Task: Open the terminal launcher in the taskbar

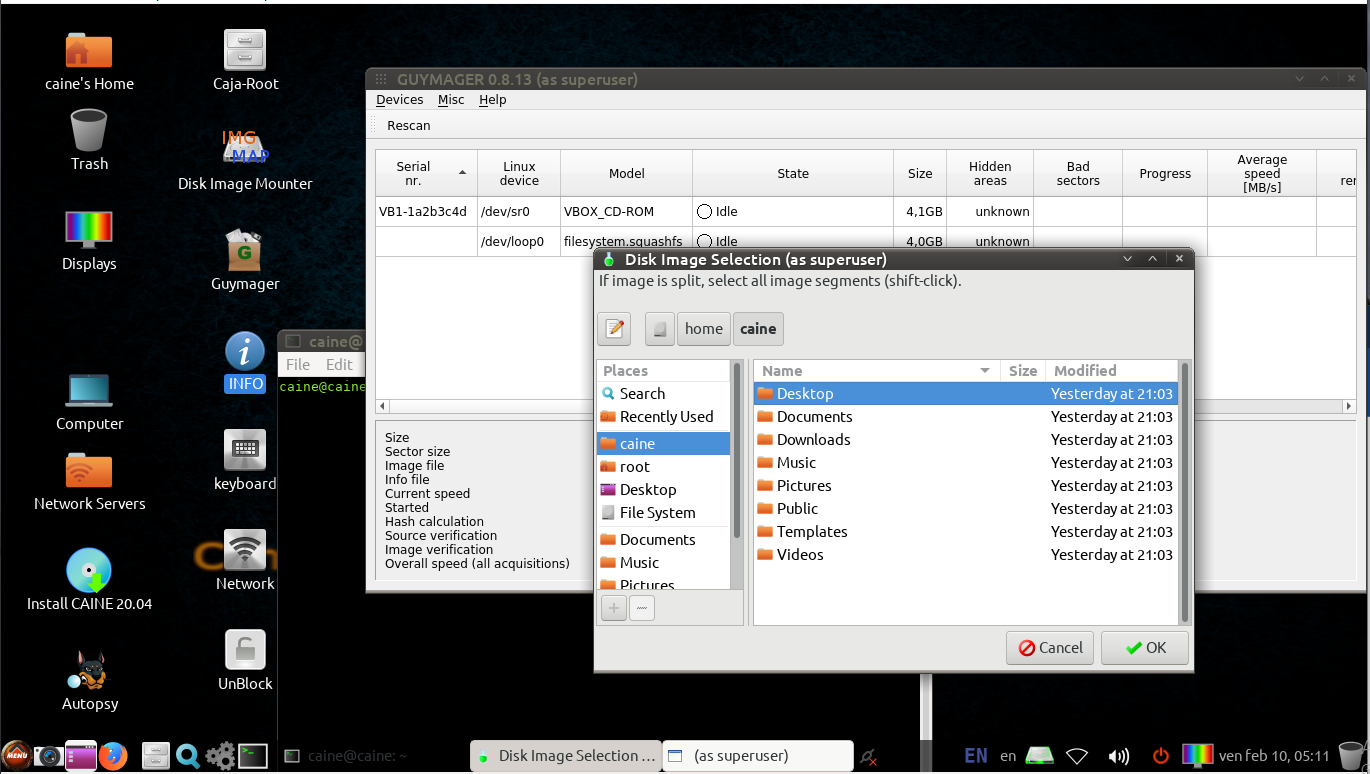Action: tap(252, 756)
